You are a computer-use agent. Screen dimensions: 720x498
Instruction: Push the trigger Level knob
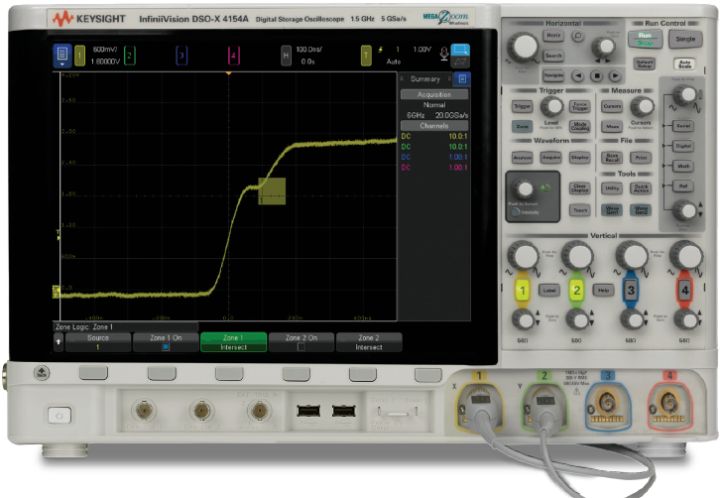click(x=551, y=106)
